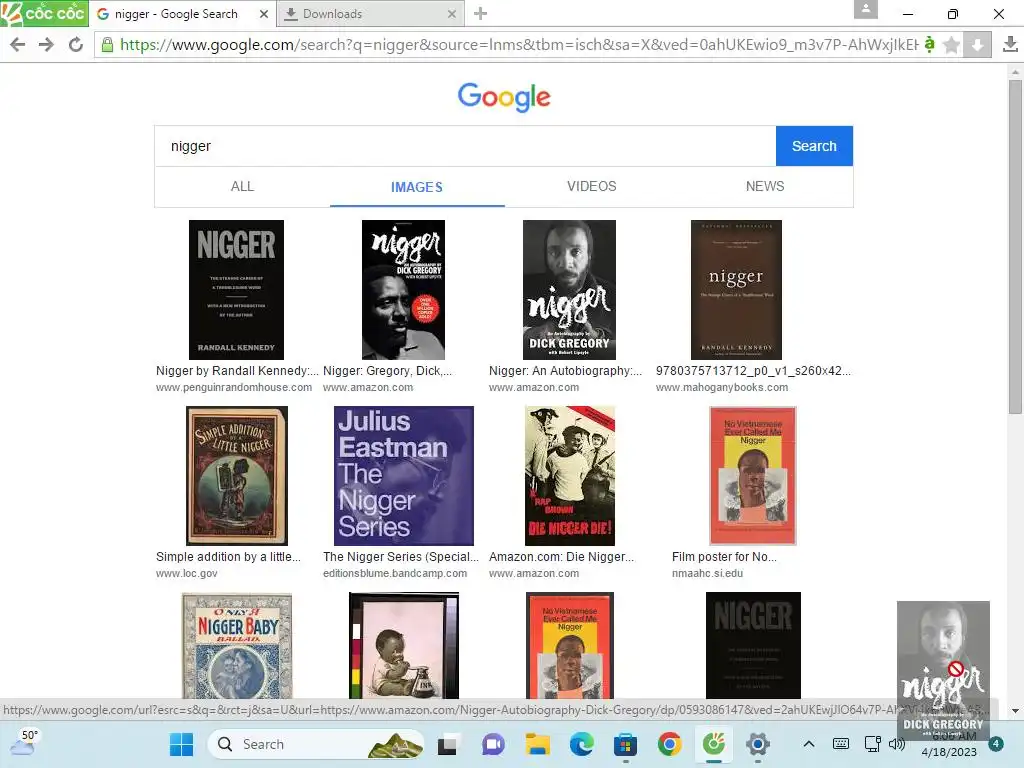Open Settings gear from the taskbar

(758, 744)
